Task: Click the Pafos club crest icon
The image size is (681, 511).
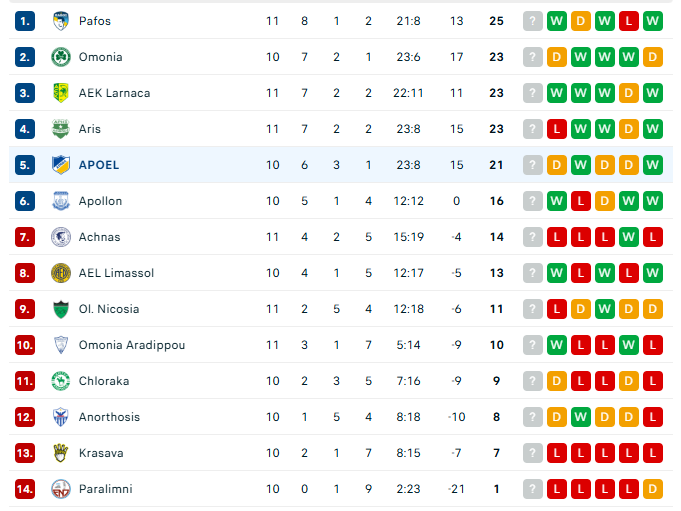Action: [x=61, y=21]
